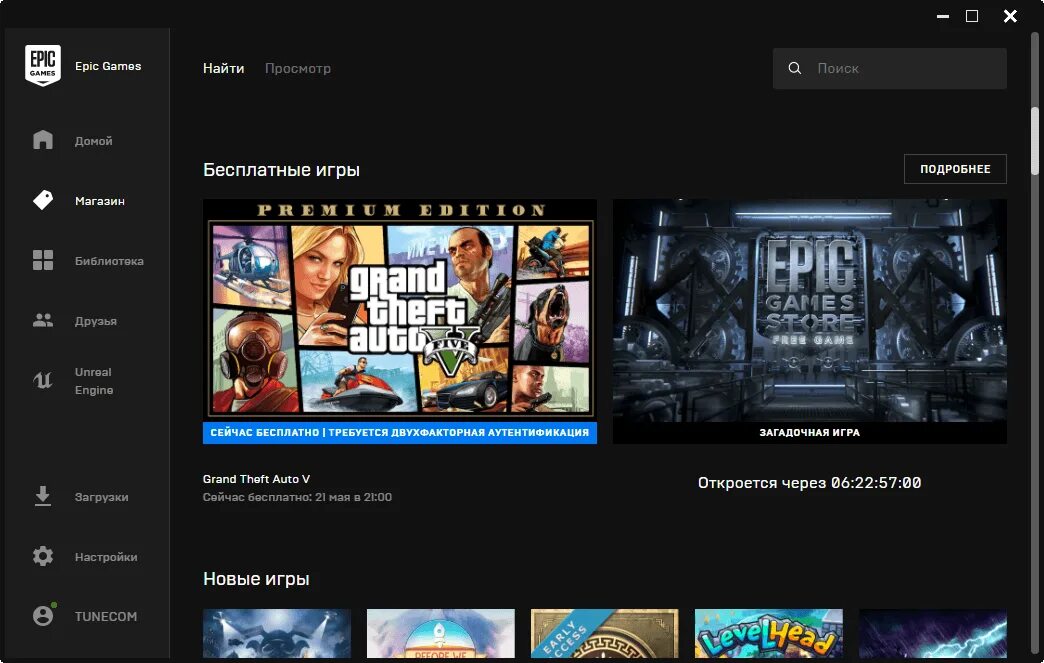Image resolution: width=1044 pixels, height=663 pixels.
Task: Click the СЕЙЧАС БЕСПЛАТНО blue banner strip
Action: tap(399, 433)
